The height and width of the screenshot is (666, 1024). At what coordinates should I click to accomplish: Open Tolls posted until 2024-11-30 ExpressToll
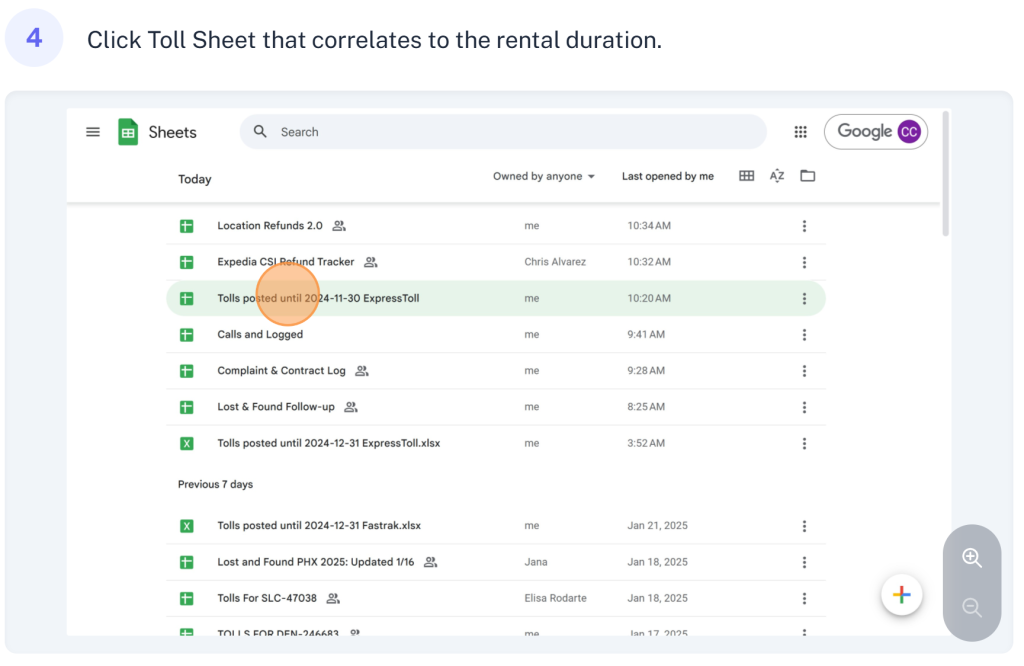(318, 298)
